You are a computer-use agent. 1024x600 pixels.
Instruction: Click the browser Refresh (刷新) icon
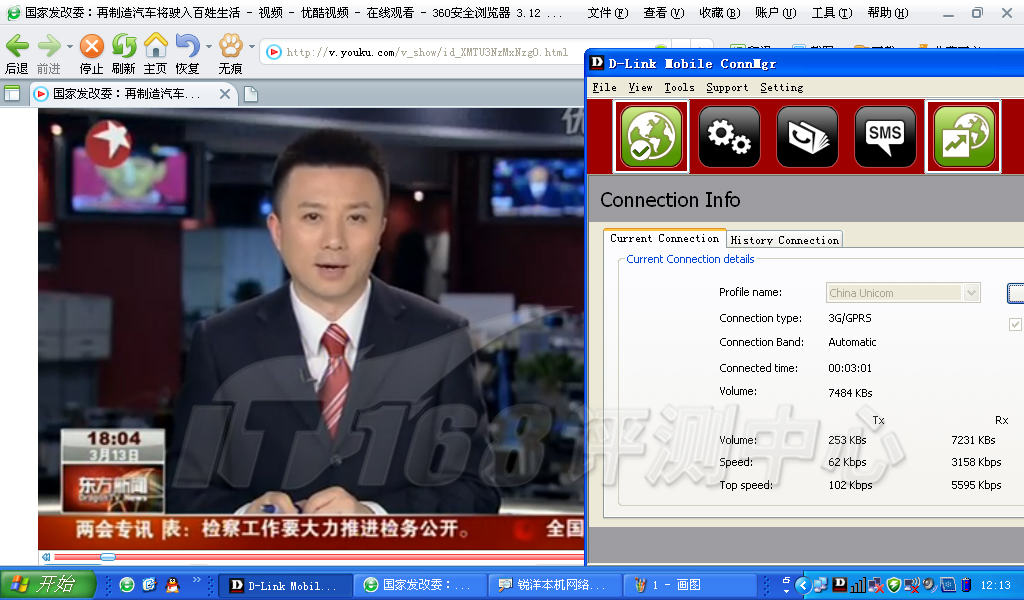click(123, 46)
